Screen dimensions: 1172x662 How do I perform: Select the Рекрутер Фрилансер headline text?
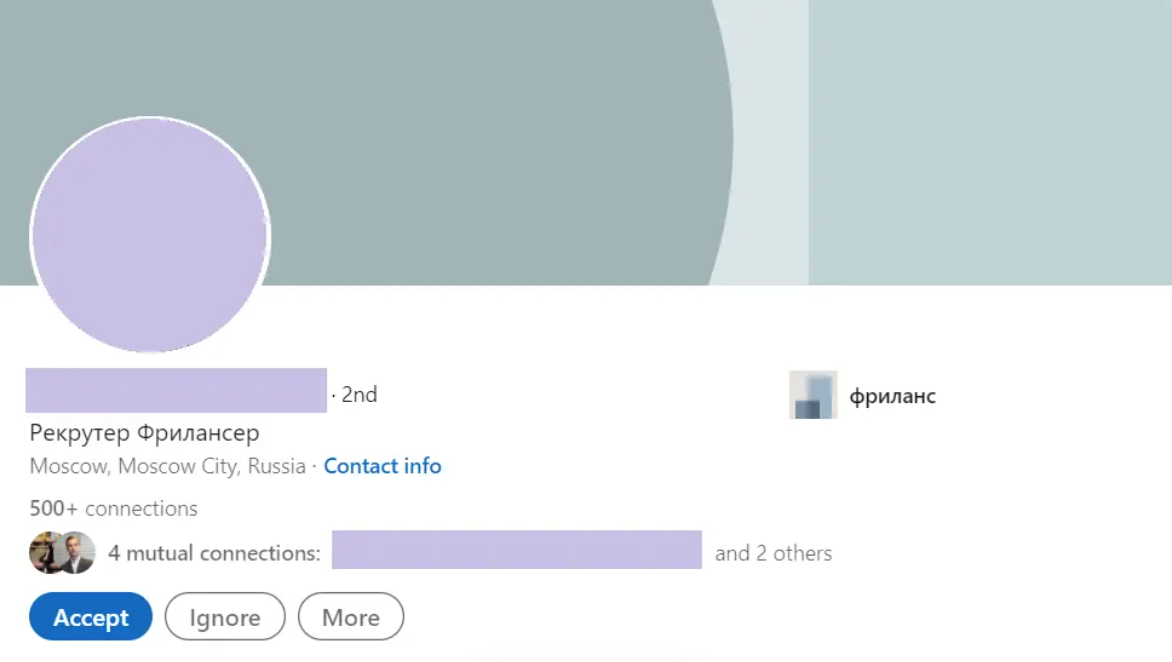point(144,433)
